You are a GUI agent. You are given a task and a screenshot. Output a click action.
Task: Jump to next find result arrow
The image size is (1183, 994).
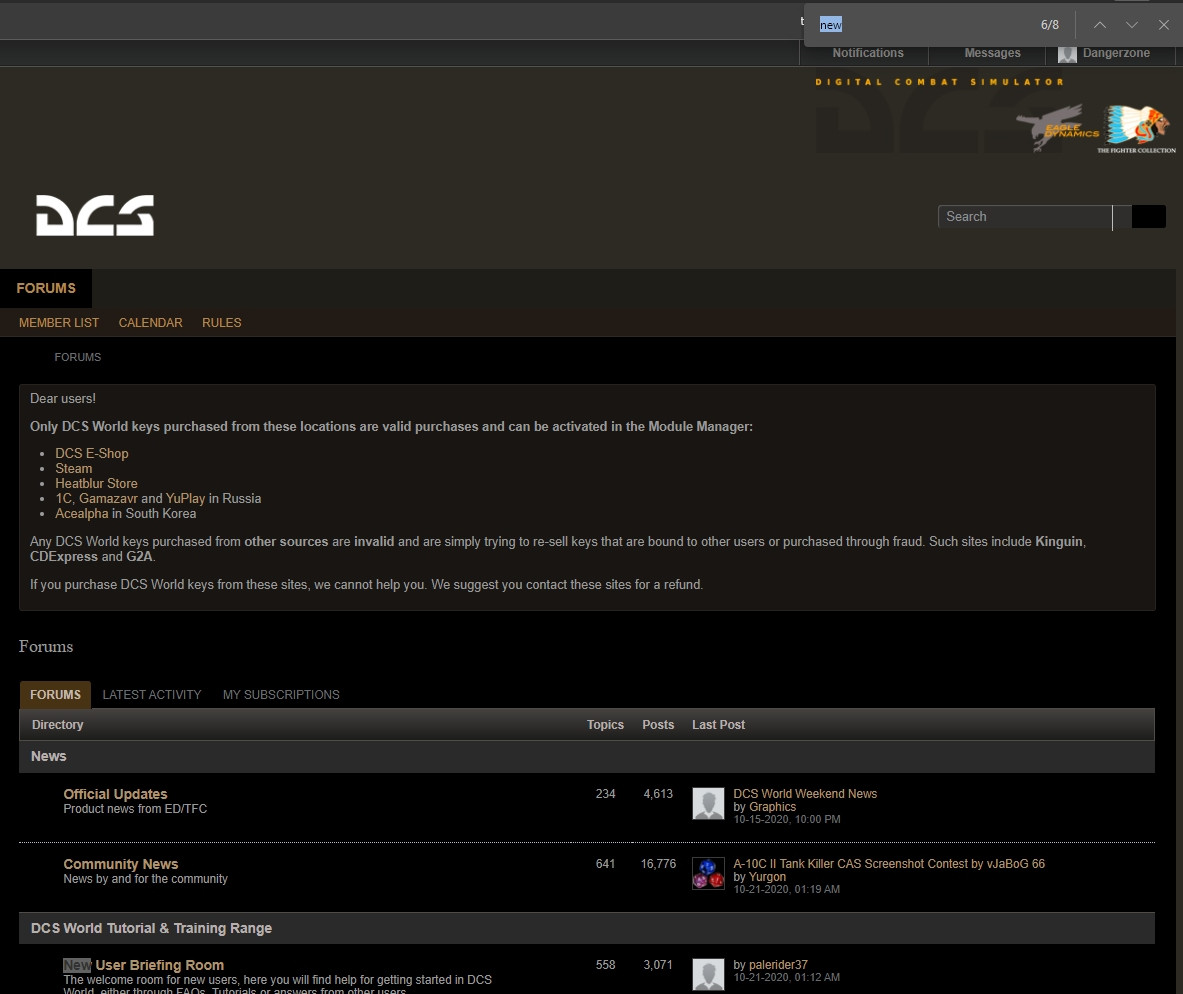(x=1132, y=25)
